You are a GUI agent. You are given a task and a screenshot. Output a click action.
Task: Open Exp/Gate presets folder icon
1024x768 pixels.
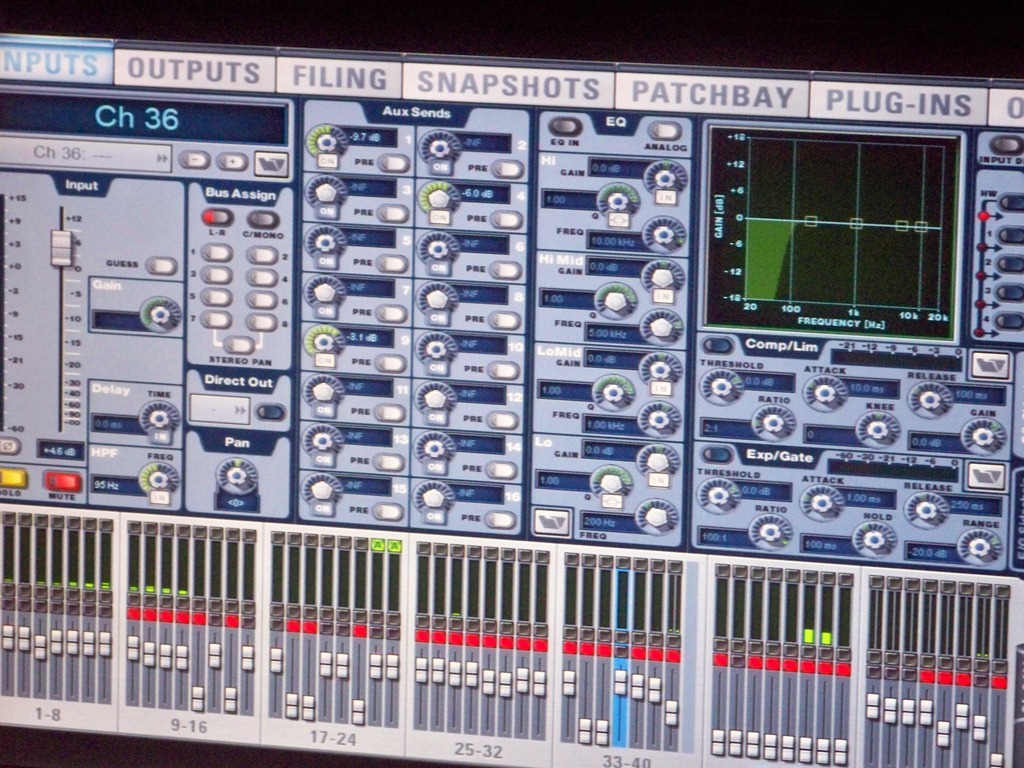(x=987, y=476)
